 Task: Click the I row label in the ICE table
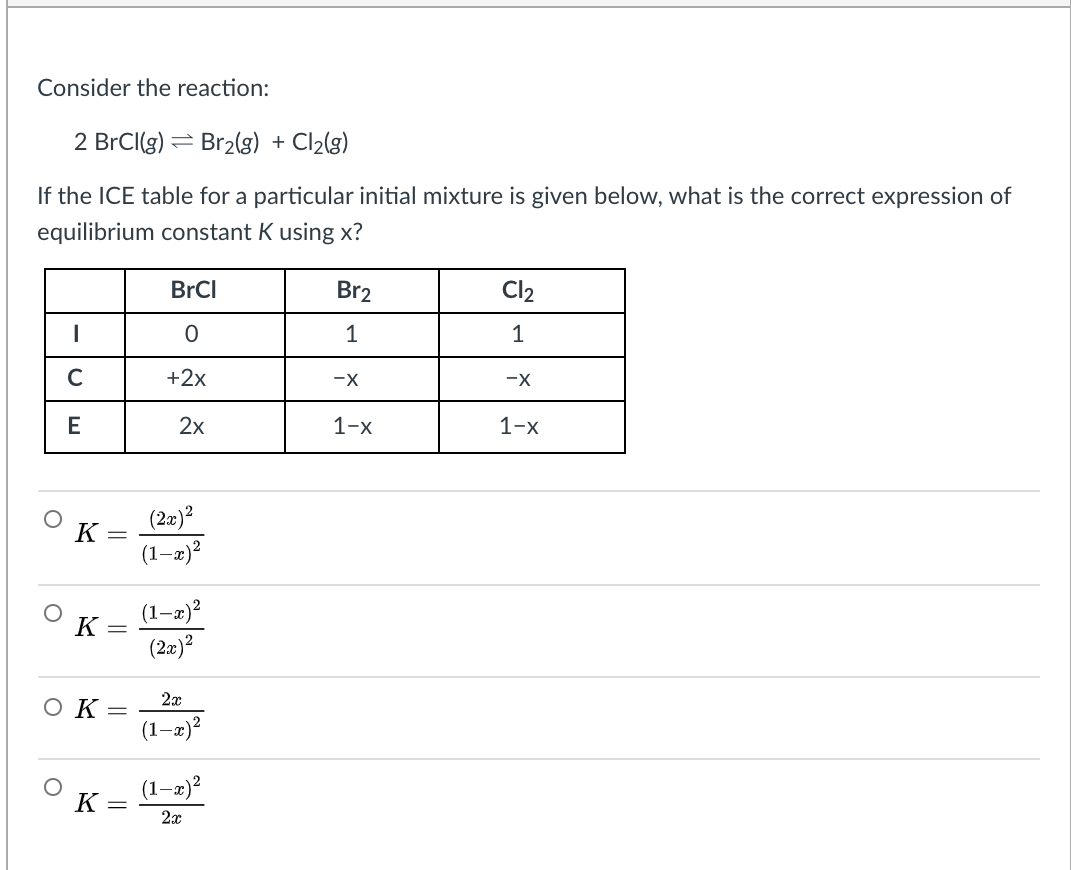pos(77,335)
